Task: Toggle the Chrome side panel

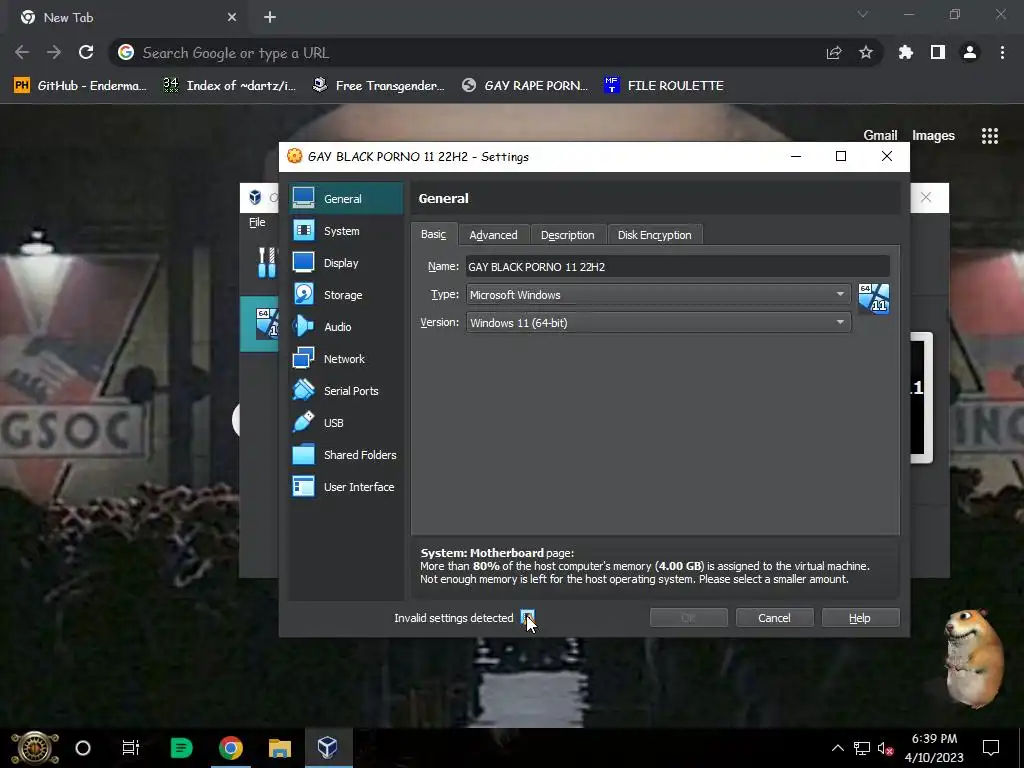Action: click(938, 52)
